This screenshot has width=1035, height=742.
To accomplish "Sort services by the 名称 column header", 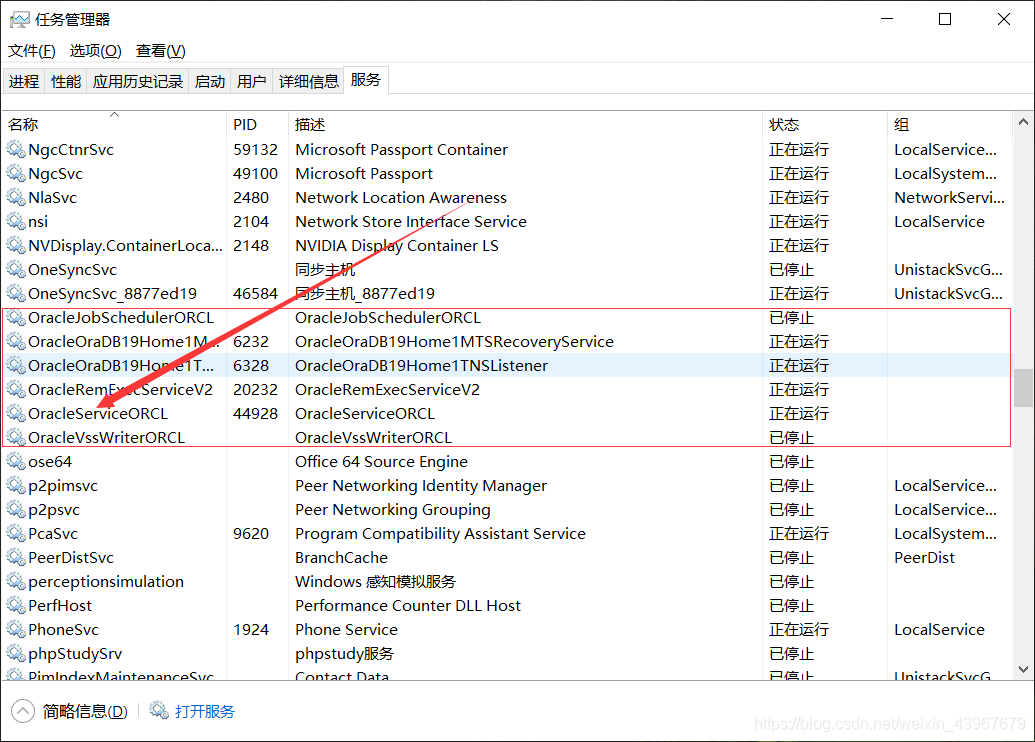I will coord(114,124).
